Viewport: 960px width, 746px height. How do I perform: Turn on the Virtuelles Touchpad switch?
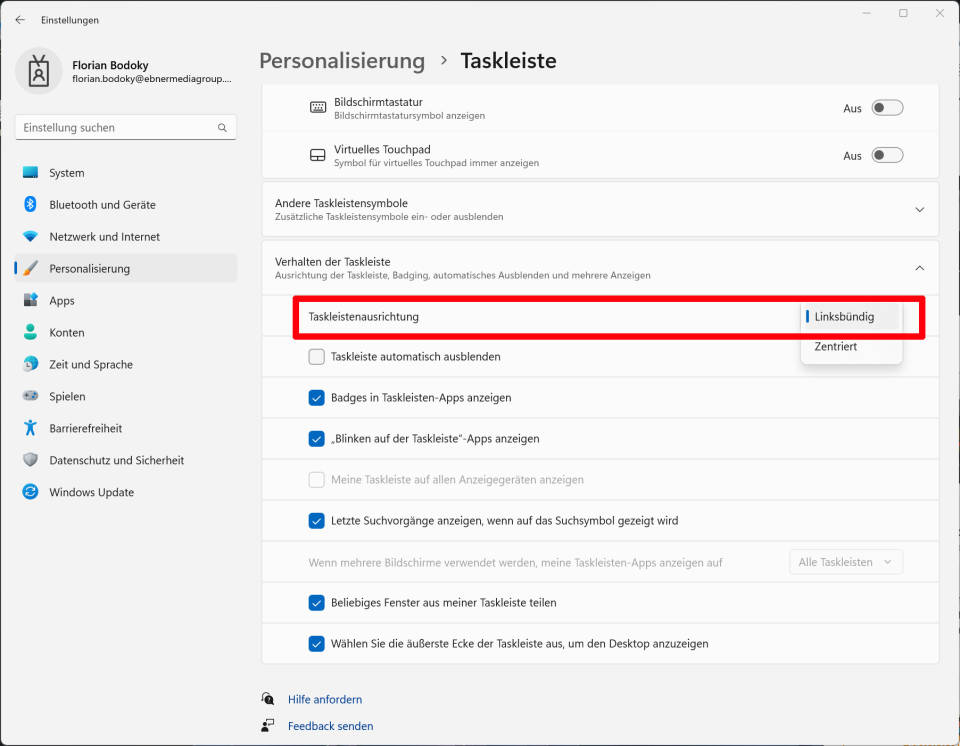(886, 155)
